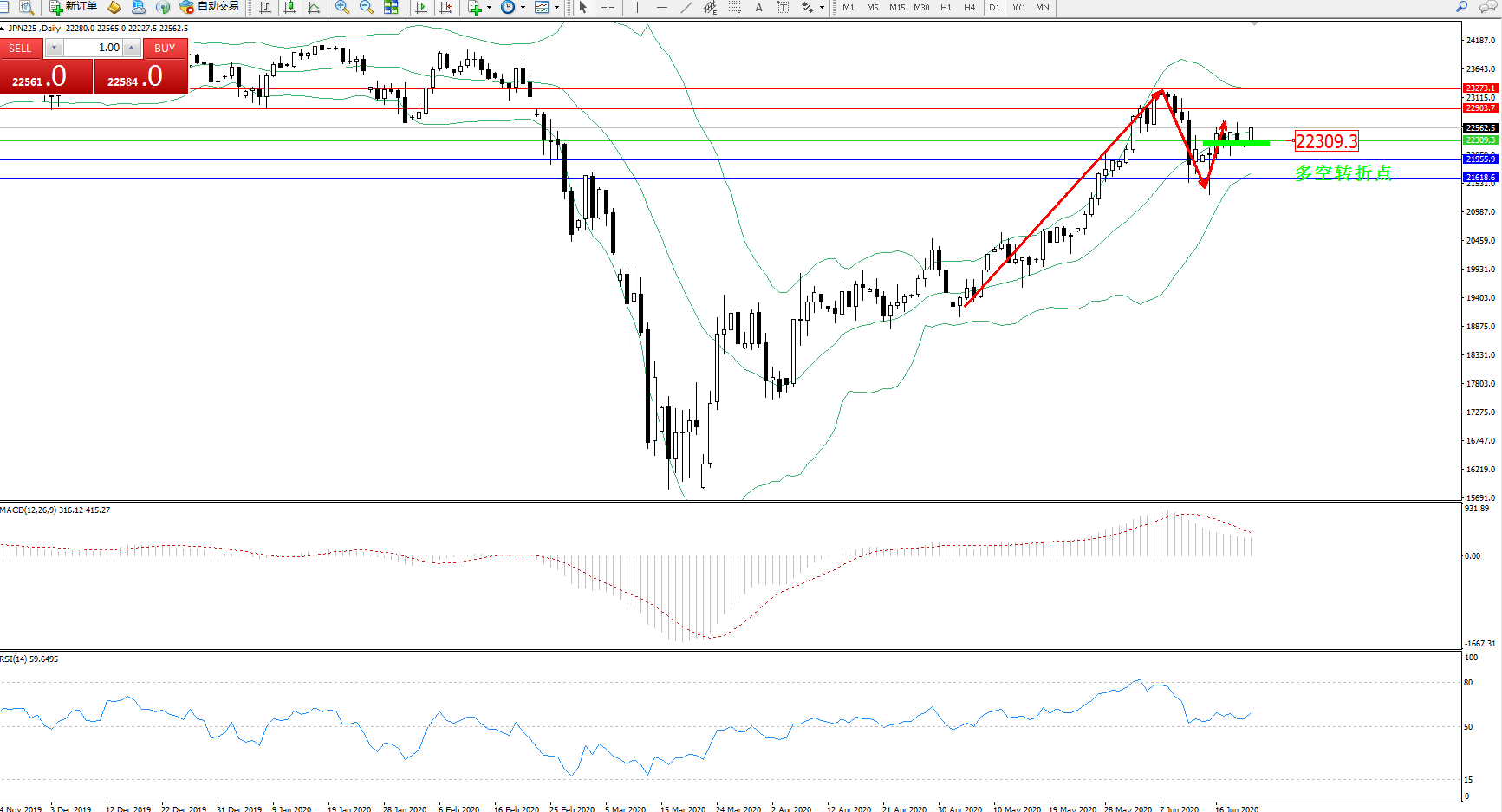Toggle the auto scroll chart option

pyautogui.click(x=421, y=8)
